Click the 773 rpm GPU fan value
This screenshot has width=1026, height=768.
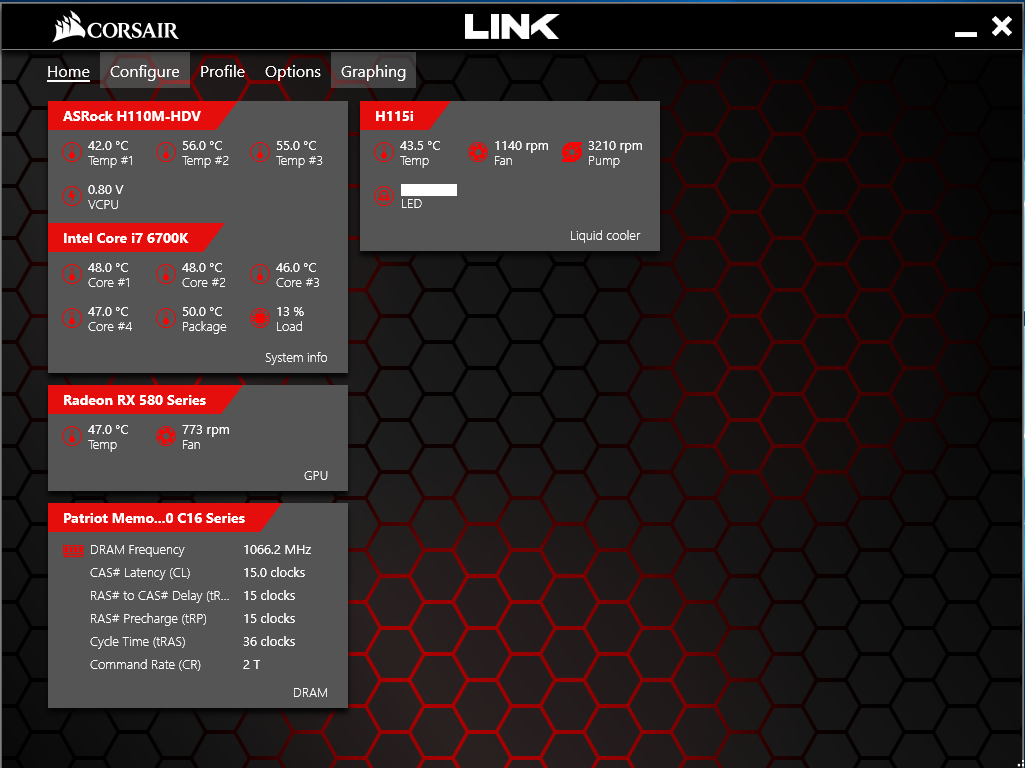point(205,430)
